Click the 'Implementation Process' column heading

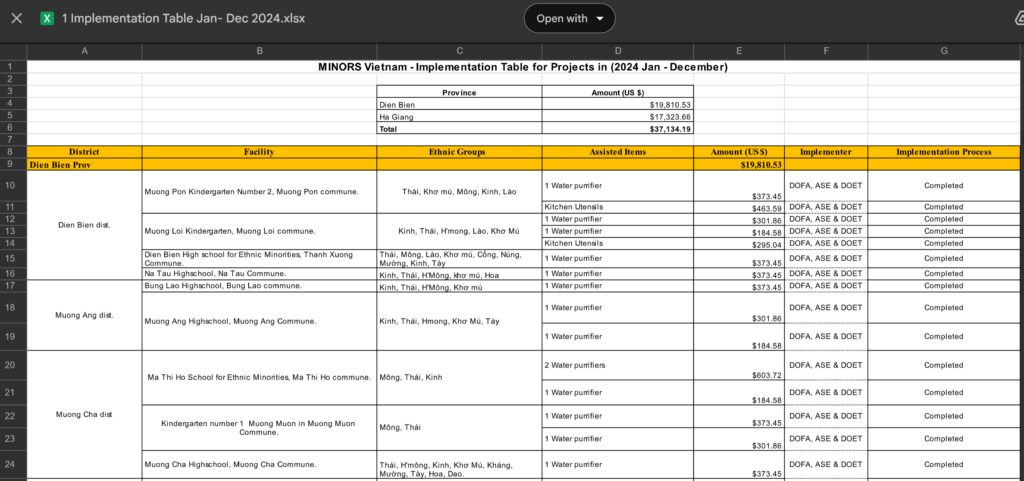944,152
